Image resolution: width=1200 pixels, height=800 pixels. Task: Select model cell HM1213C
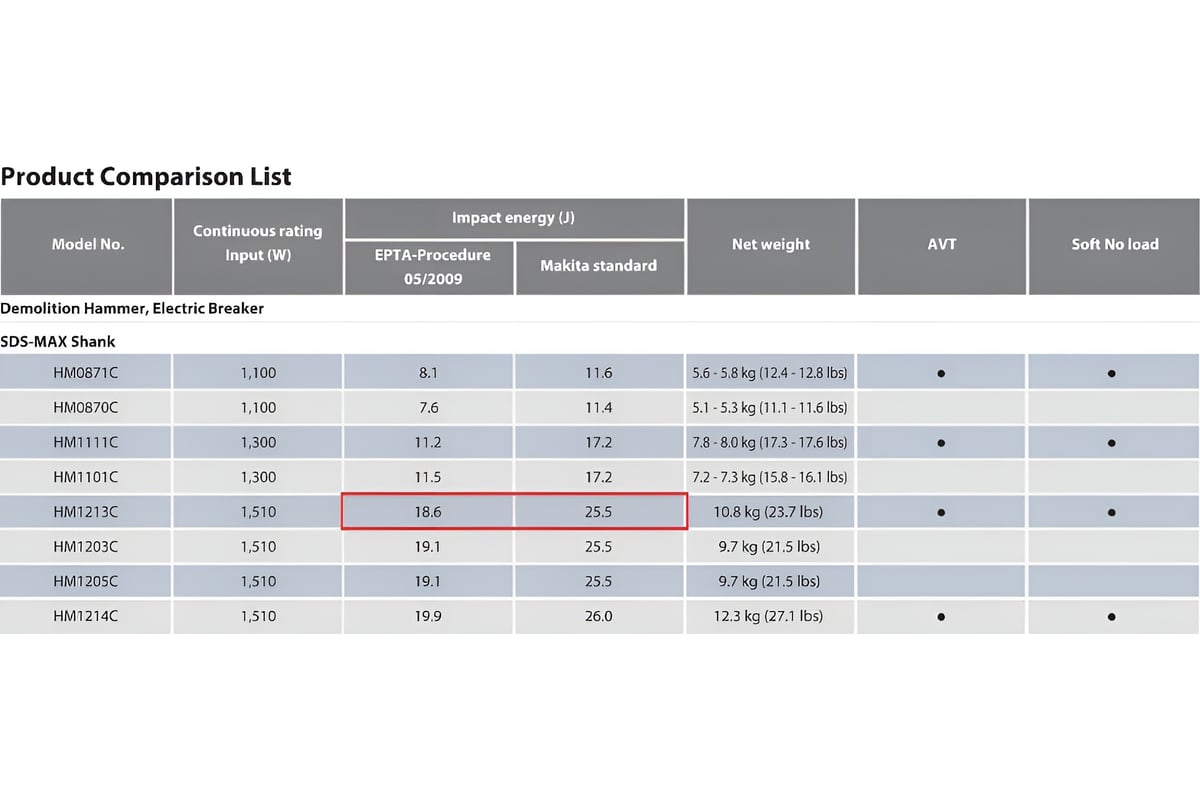coord(86,512)
